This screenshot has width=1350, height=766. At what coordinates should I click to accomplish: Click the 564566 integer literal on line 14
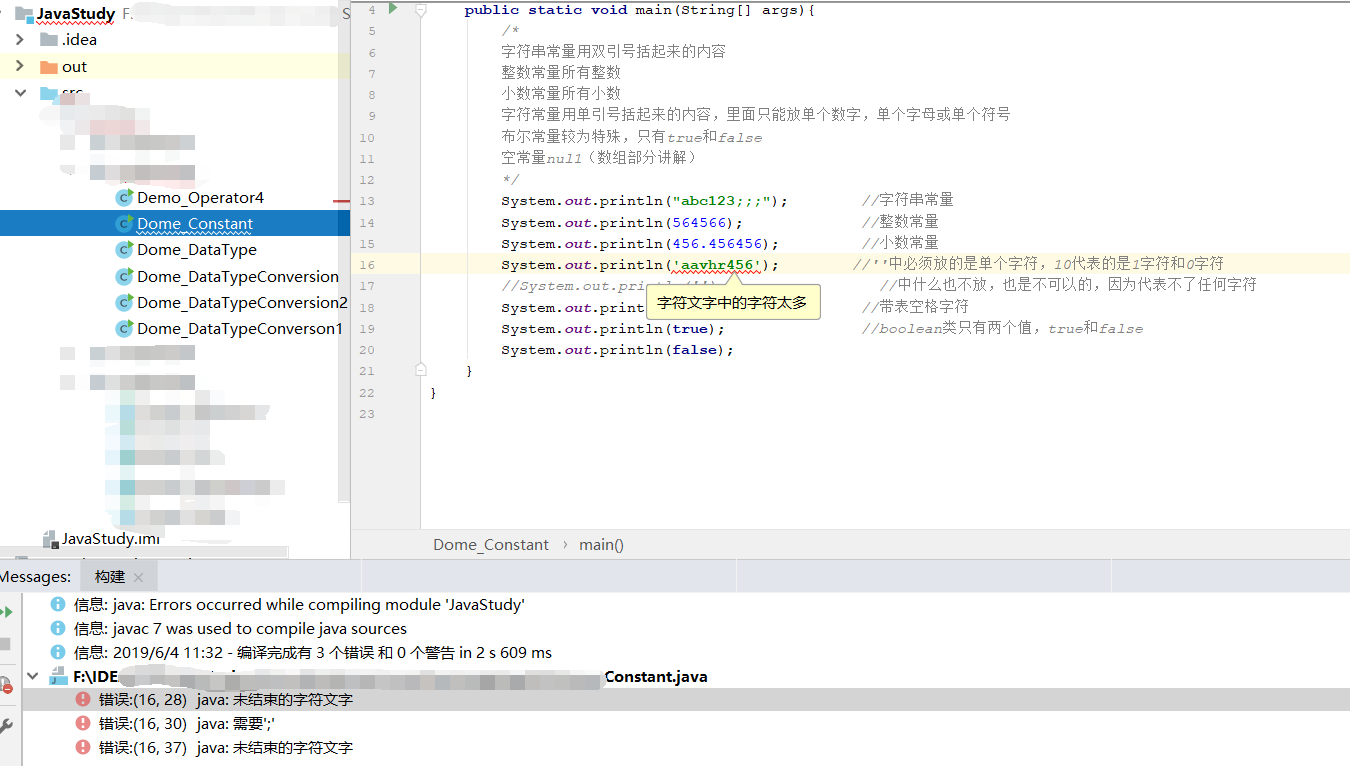[699, 222]
